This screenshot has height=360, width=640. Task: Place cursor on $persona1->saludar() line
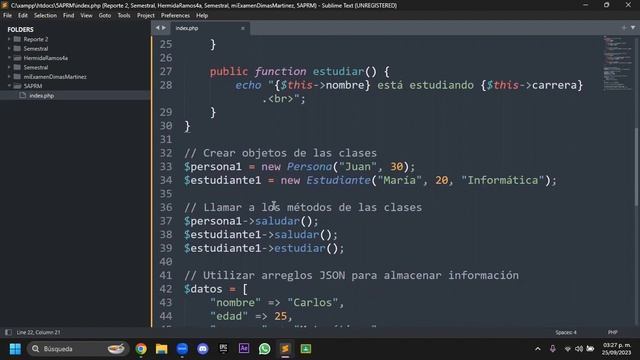pyautogui.click(x=251, y=221)
